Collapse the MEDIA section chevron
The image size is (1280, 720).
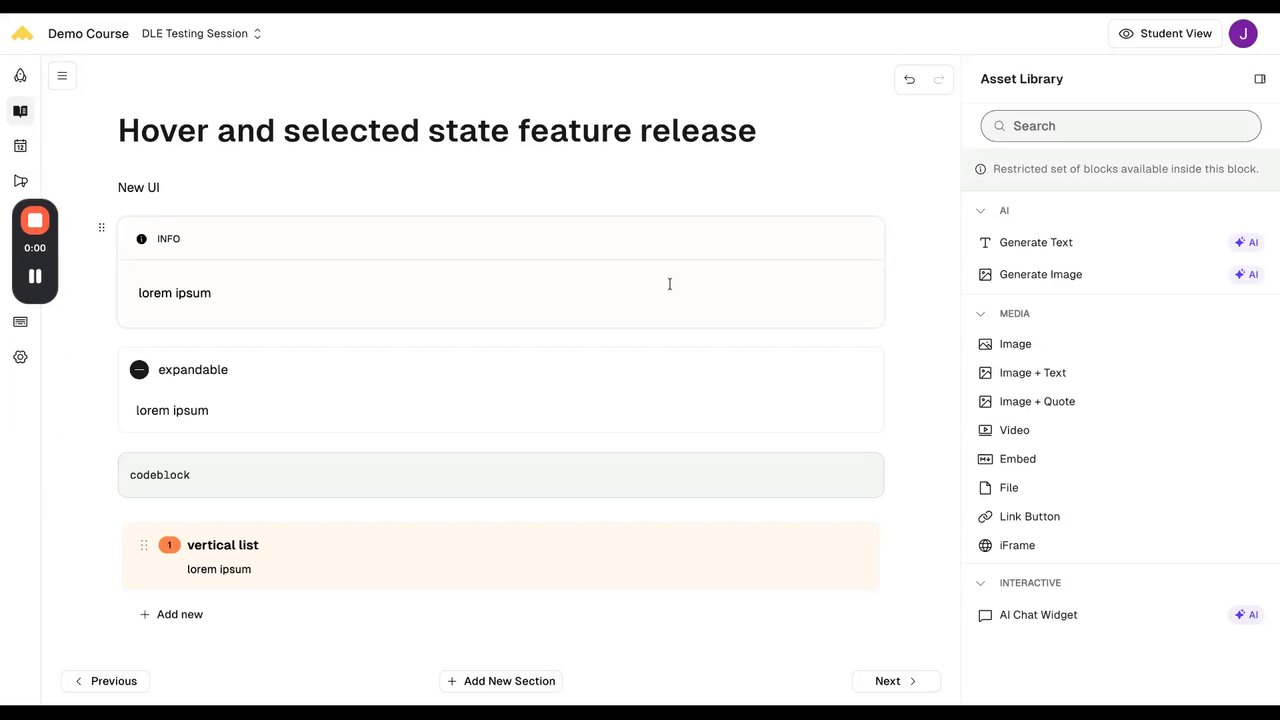tap(980, 314)
